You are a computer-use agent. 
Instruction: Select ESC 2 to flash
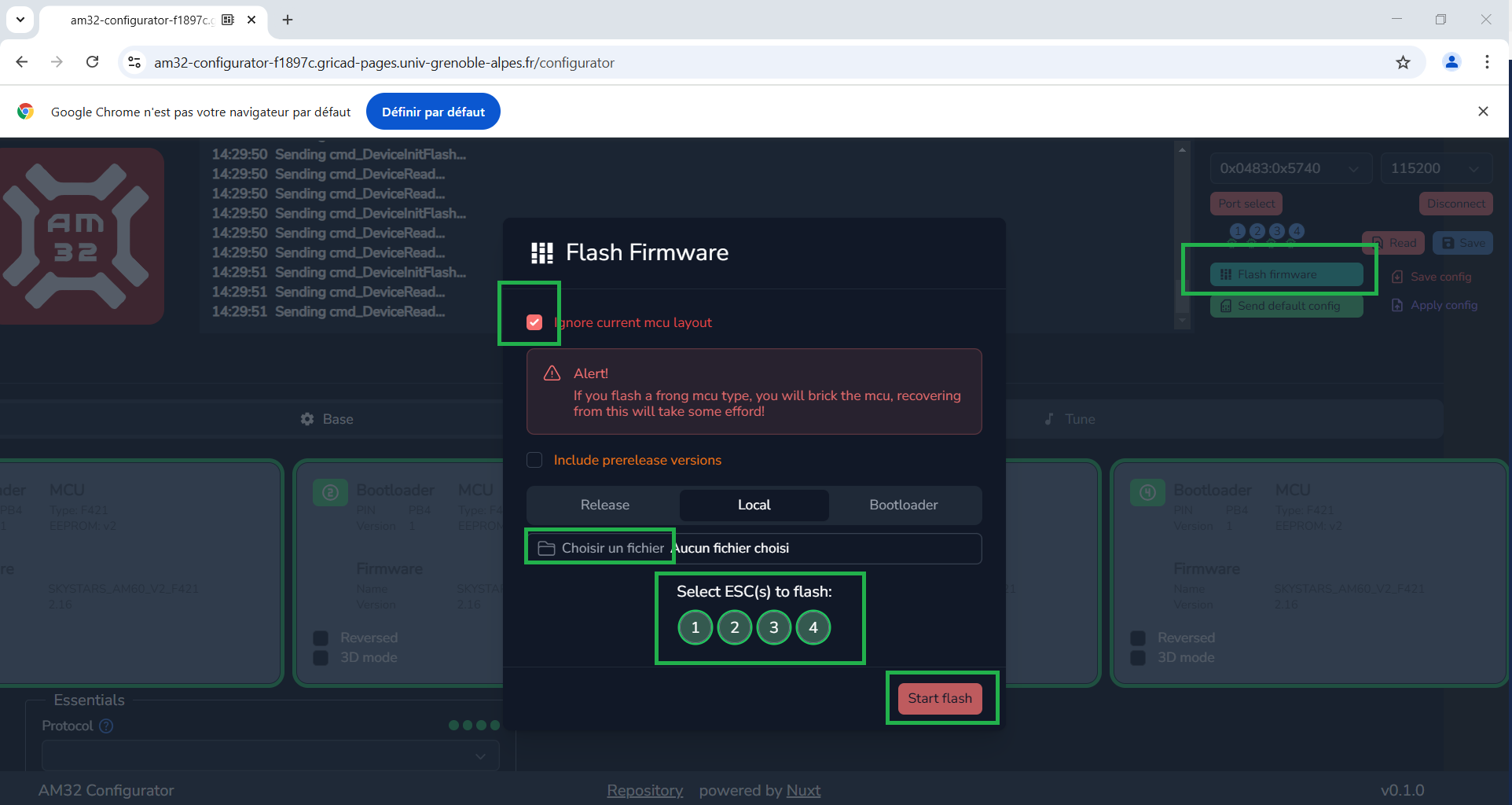pyautogui.click(x=735, y=627)
